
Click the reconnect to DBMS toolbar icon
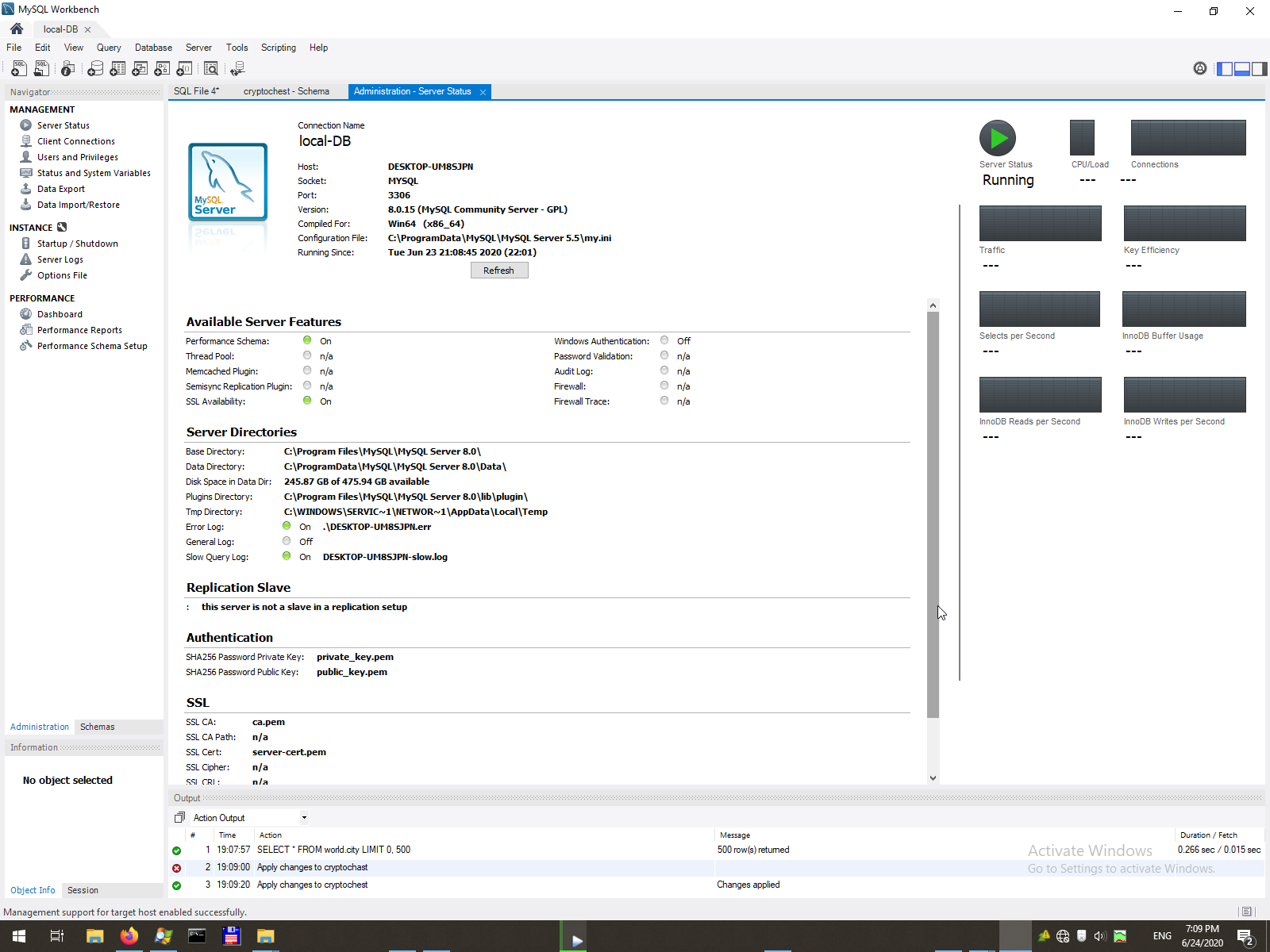point(237,69)
